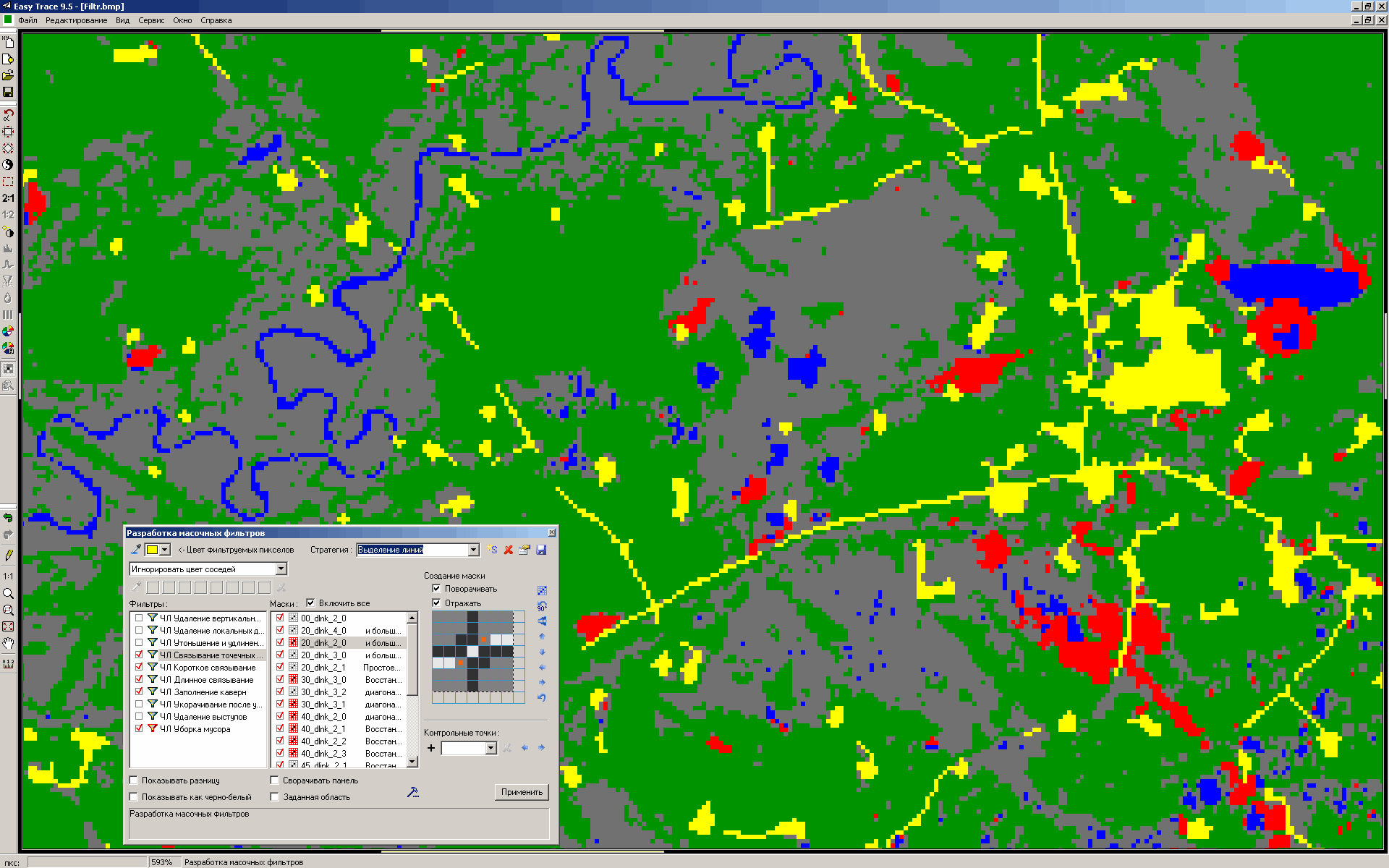Image resolution: width=1389 pixels, height=868 pixels.
Task: Open the Контрольные точки dropdown
Action: (x=490, y=748)
